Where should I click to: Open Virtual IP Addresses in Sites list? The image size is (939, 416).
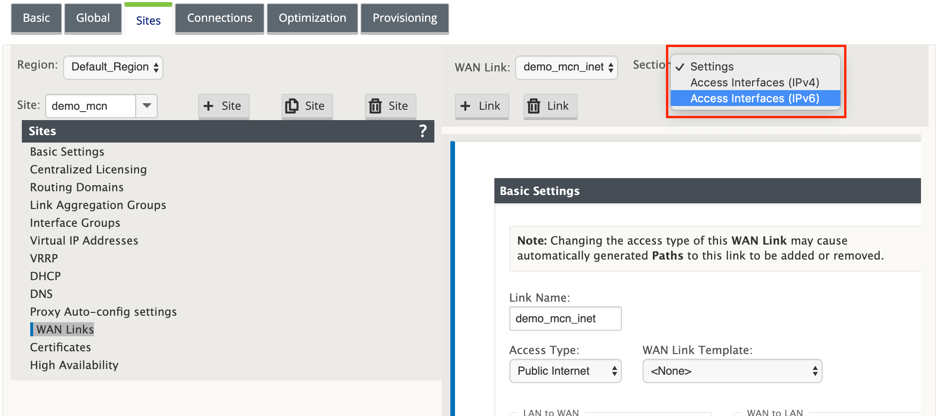84,241
